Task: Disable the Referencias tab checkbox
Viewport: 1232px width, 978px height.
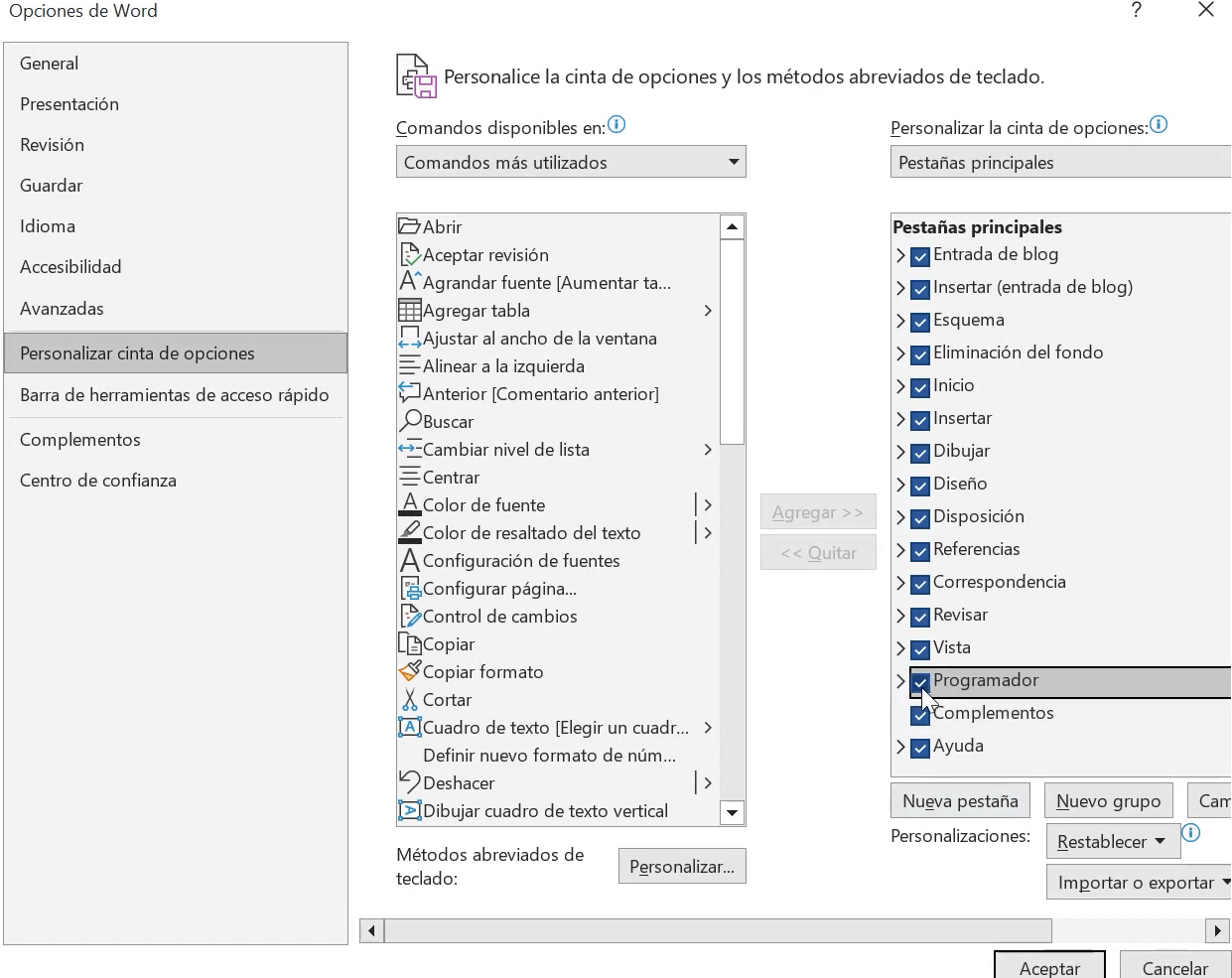Action: [x=920, y=550]
